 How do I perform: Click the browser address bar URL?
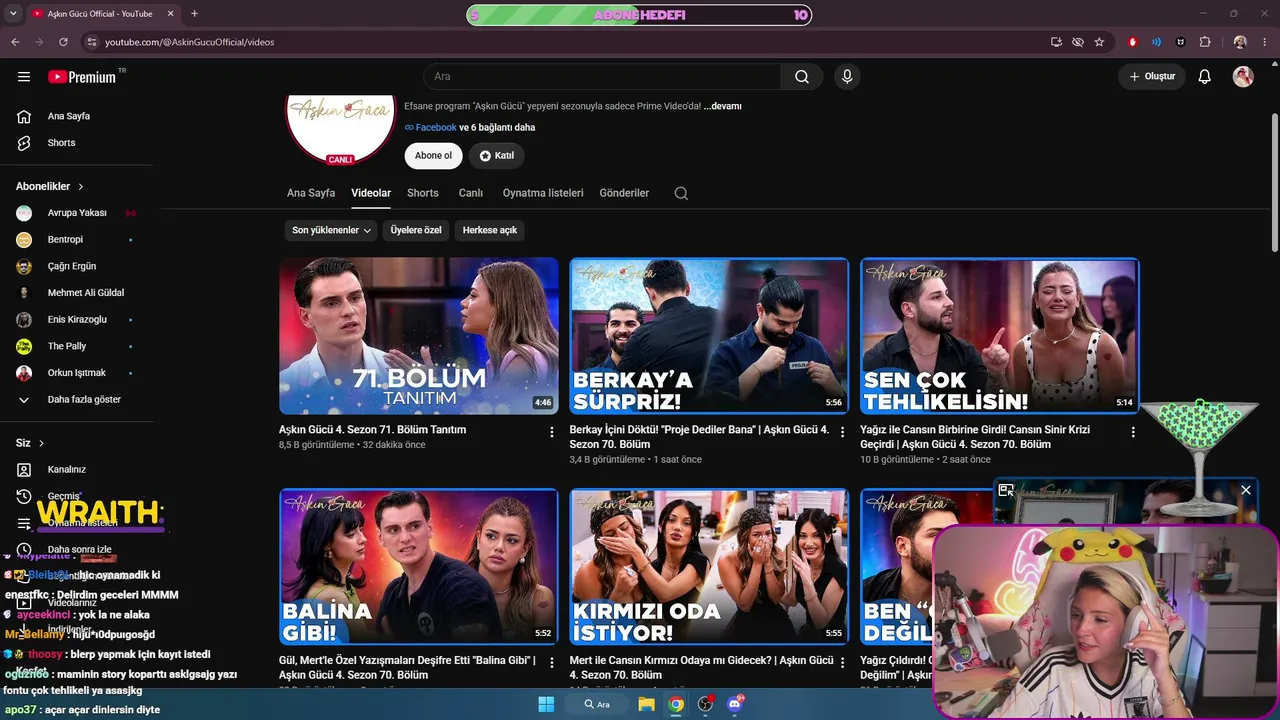(189, 42)
